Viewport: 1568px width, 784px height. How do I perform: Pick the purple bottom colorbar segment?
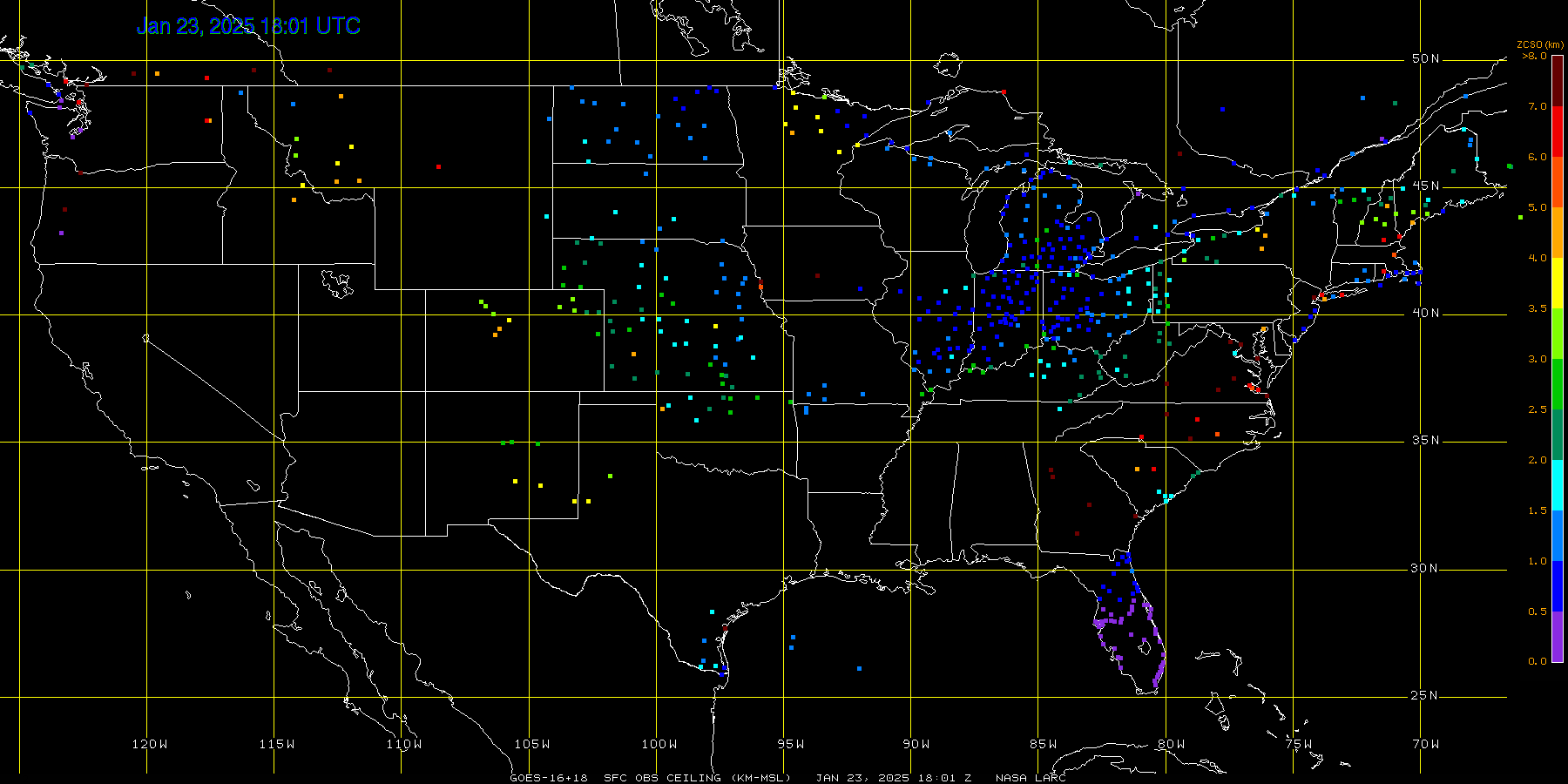click(1558, 637)
